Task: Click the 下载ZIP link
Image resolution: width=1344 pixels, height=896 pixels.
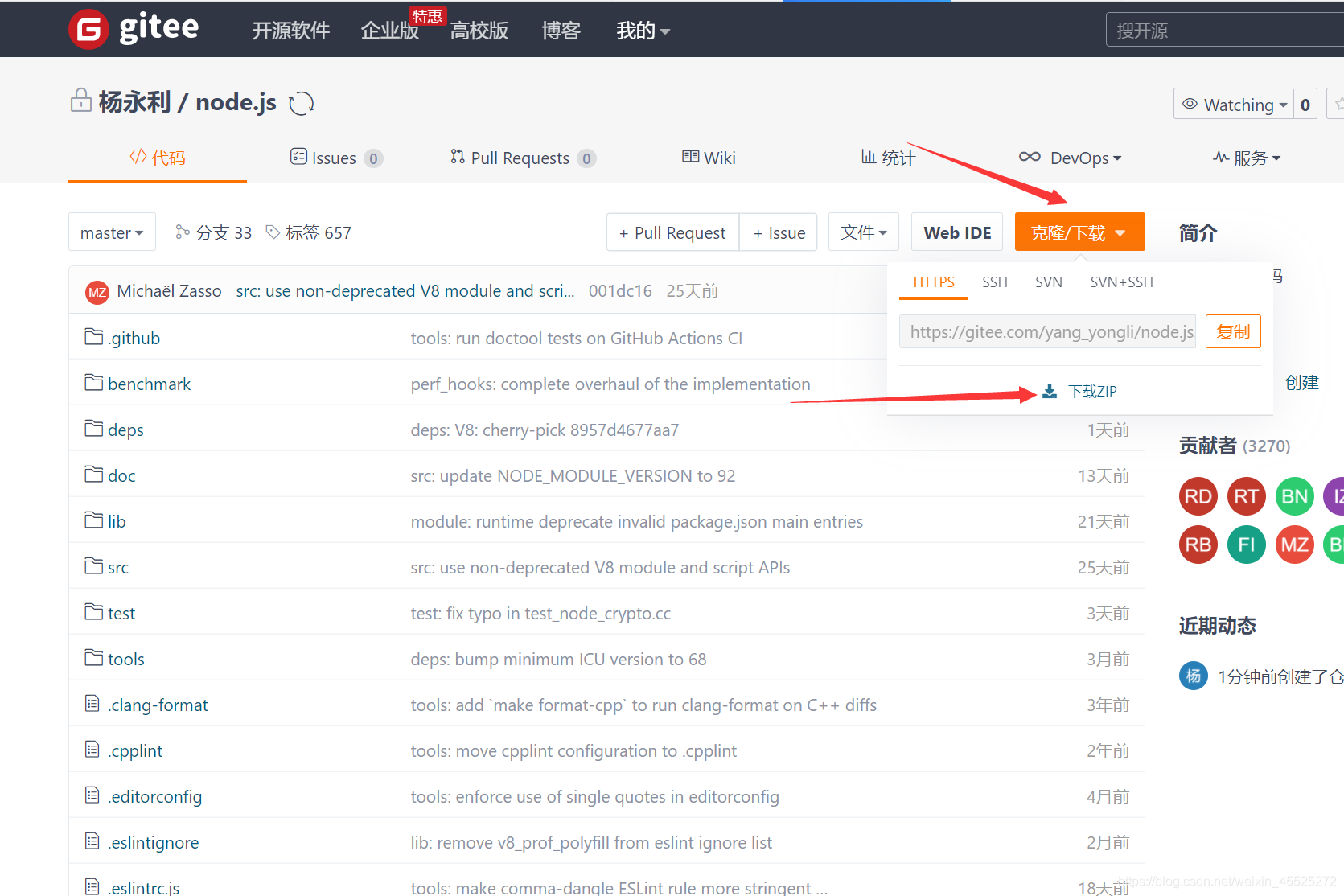Action: 1092,392
